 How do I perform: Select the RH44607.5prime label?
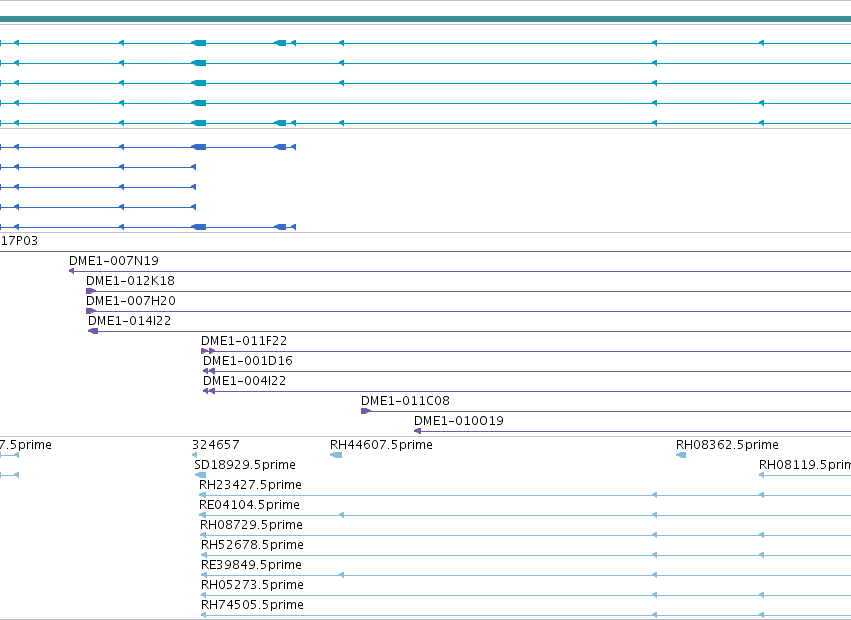(x=381, y=445)
